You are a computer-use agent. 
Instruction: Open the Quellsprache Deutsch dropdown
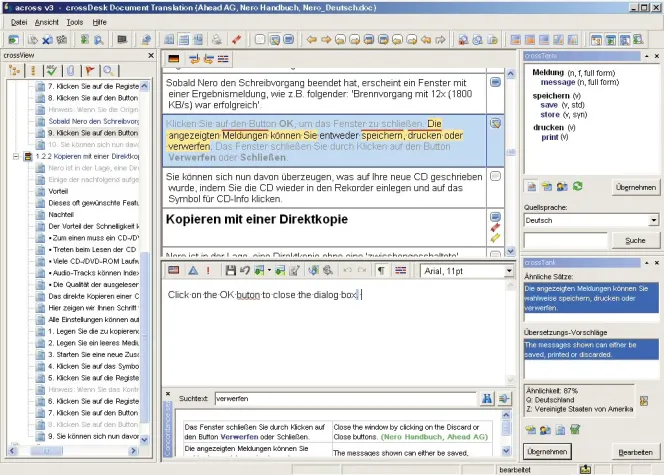tap(653, 220)
